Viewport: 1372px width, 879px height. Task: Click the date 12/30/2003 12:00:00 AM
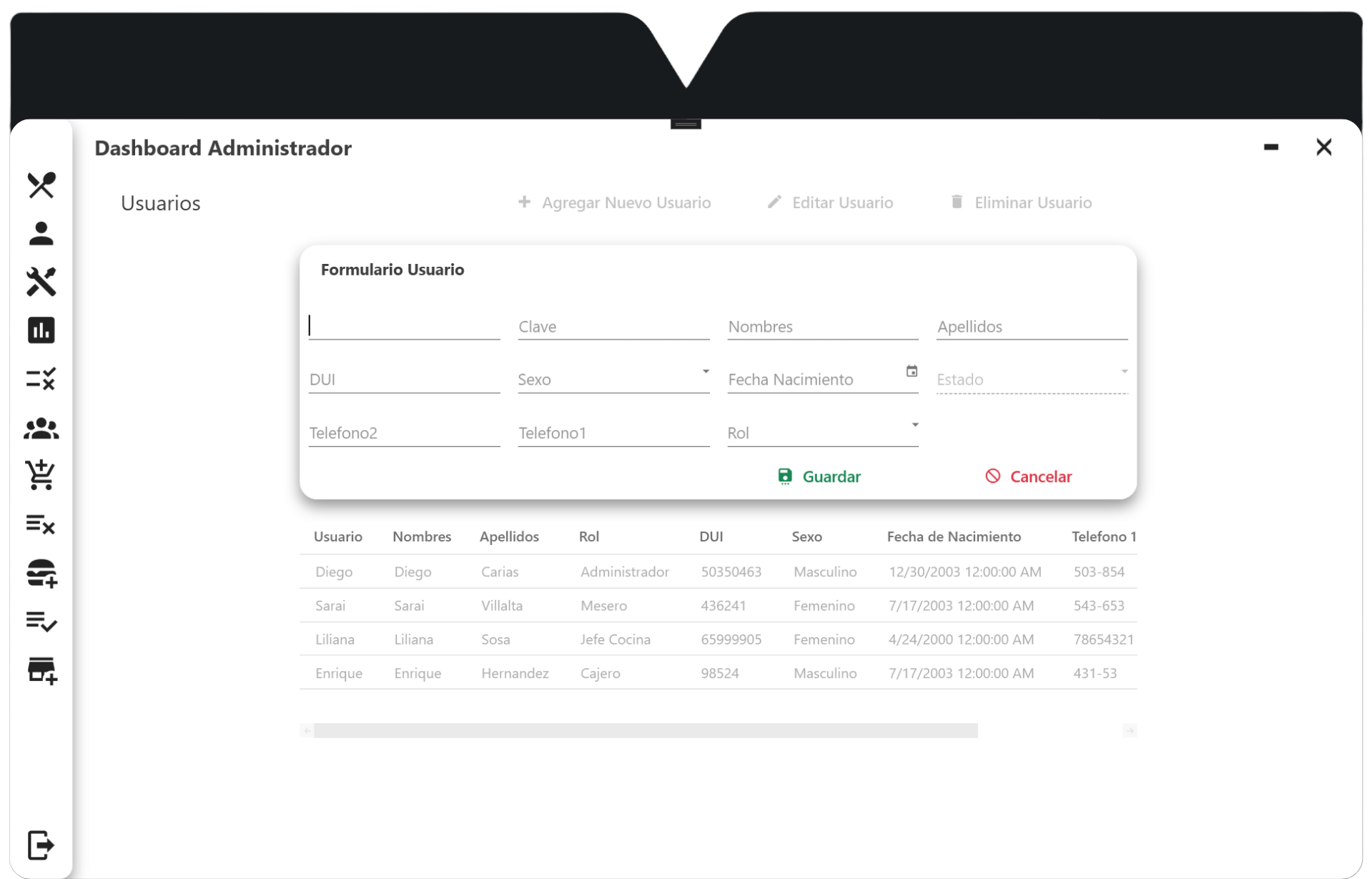pos(964,571)
